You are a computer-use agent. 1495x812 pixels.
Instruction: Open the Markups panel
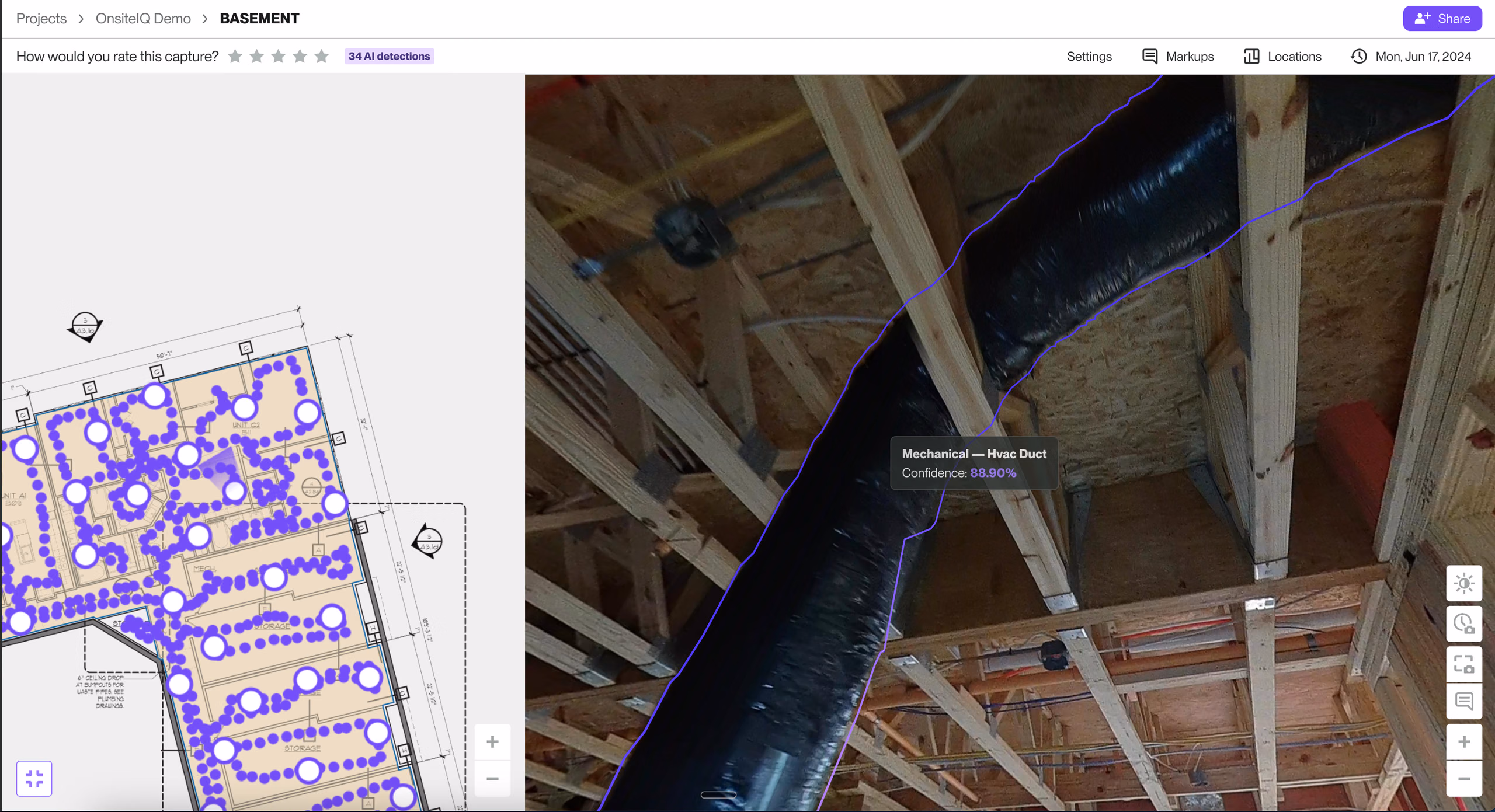point(1178,57)
